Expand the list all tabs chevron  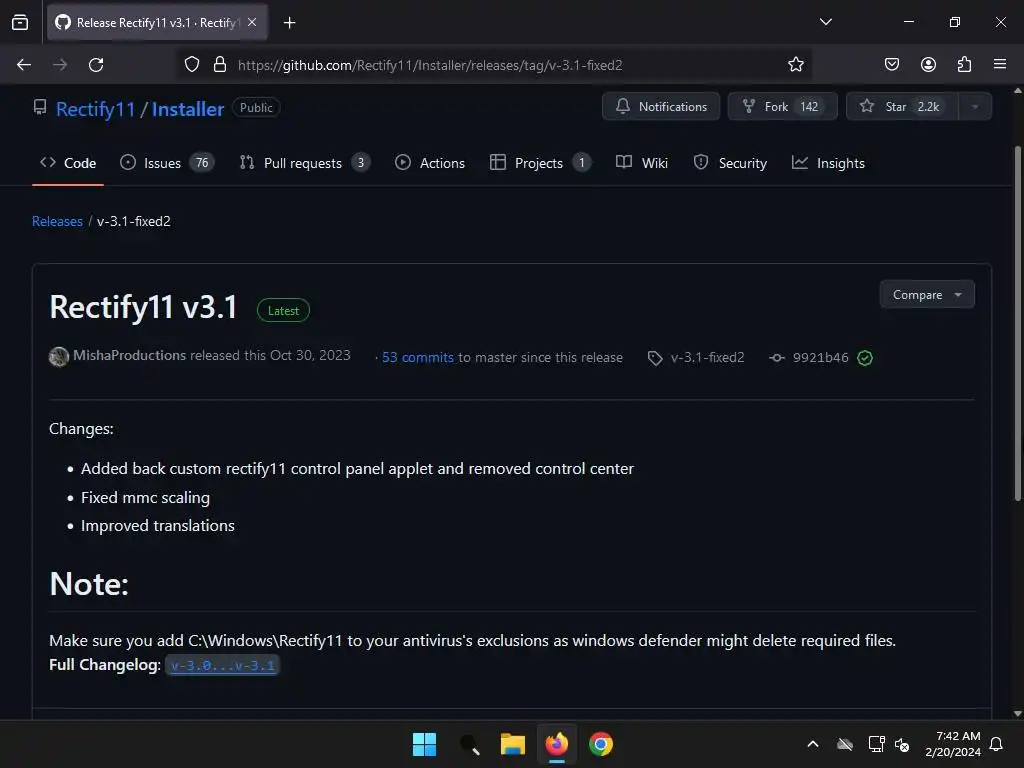(825, 22)
